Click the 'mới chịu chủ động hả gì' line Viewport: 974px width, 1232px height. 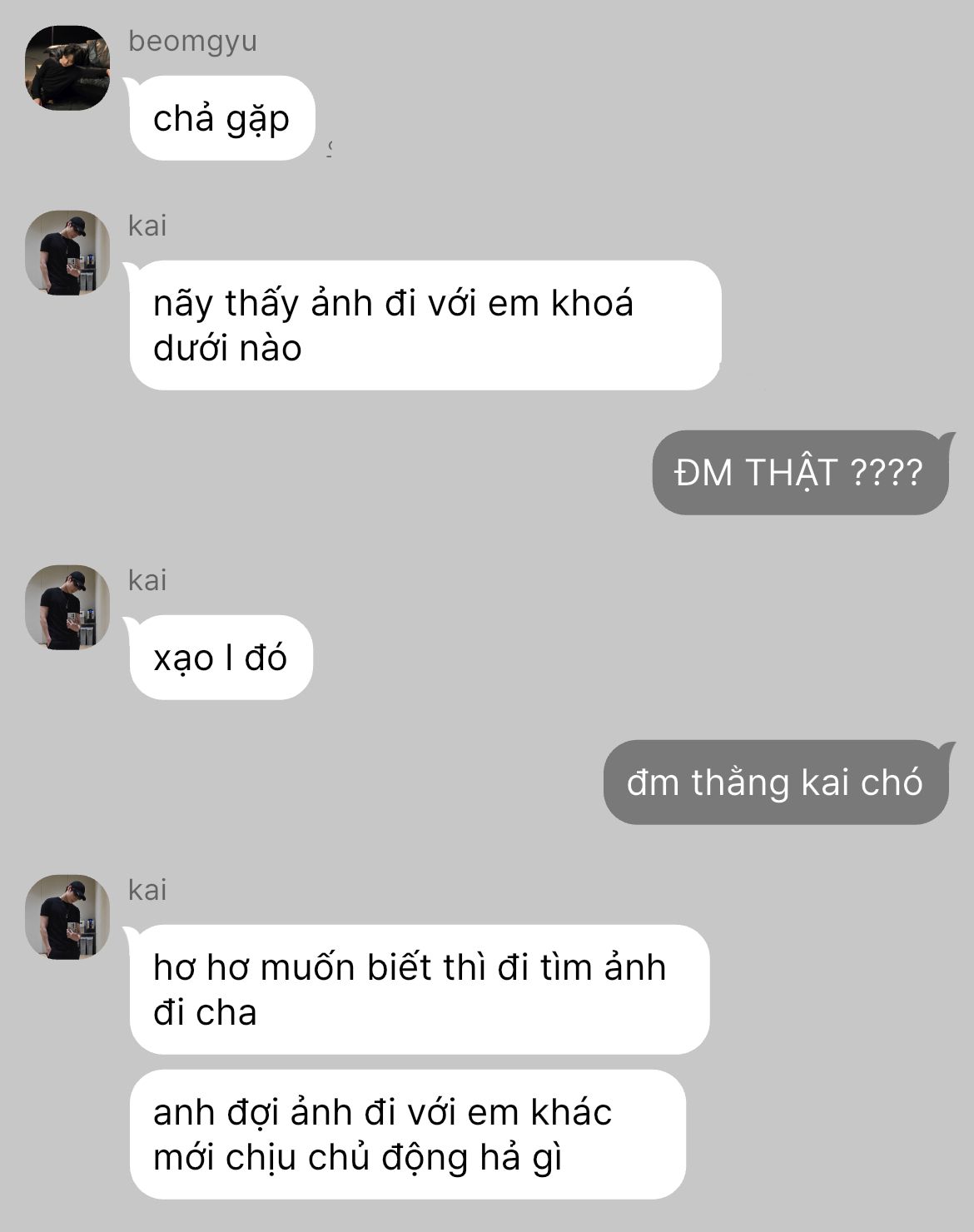[358, 1158]
